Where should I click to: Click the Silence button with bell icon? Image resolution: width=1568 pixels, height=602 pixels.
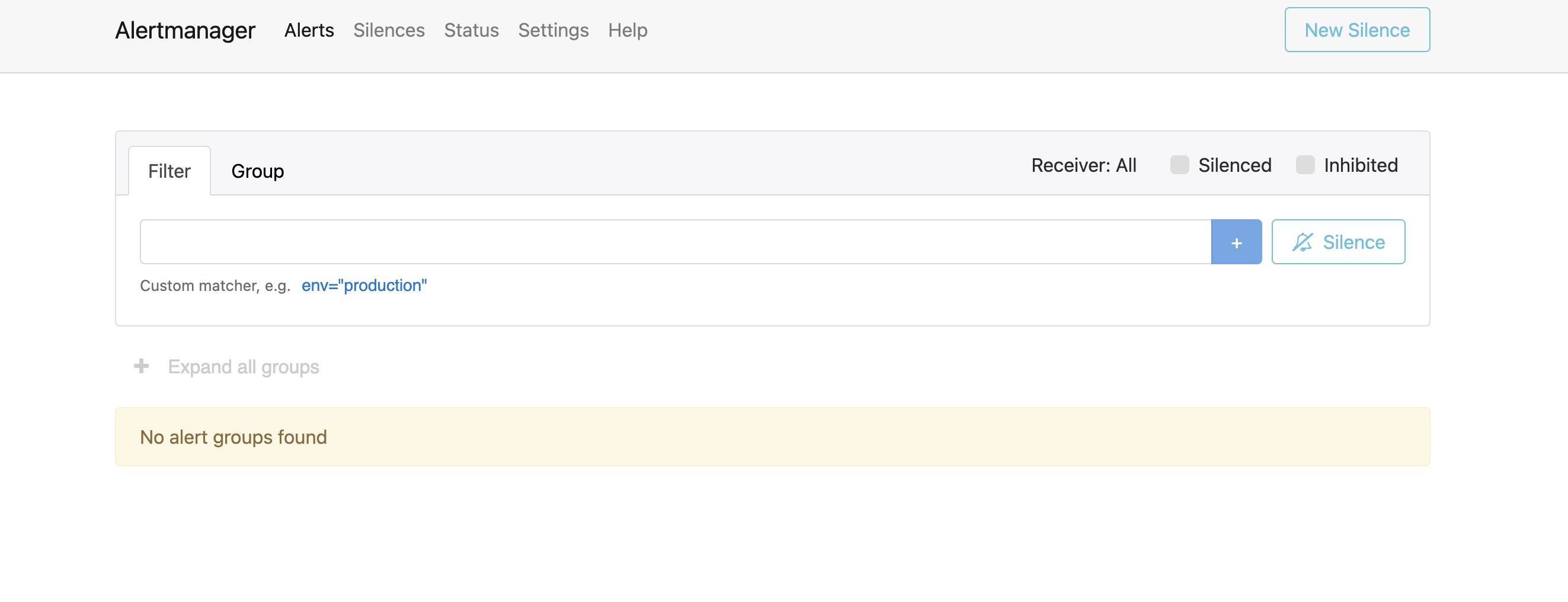[1338, 242]
